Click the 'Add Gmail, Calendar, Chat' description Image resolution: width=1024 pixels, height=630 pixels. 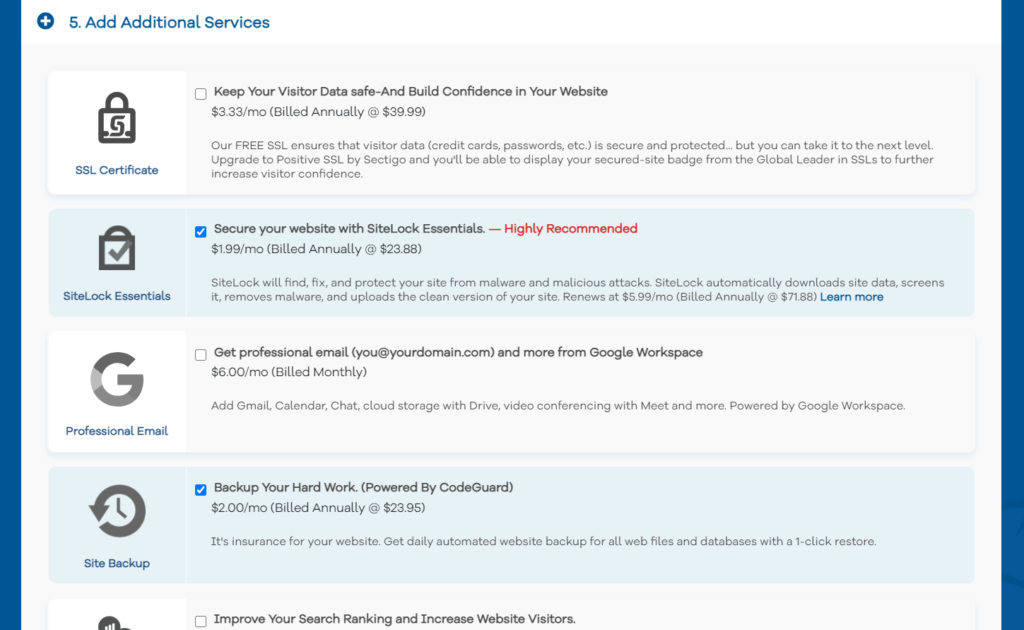pyautogui.click(x=558, y=406)
